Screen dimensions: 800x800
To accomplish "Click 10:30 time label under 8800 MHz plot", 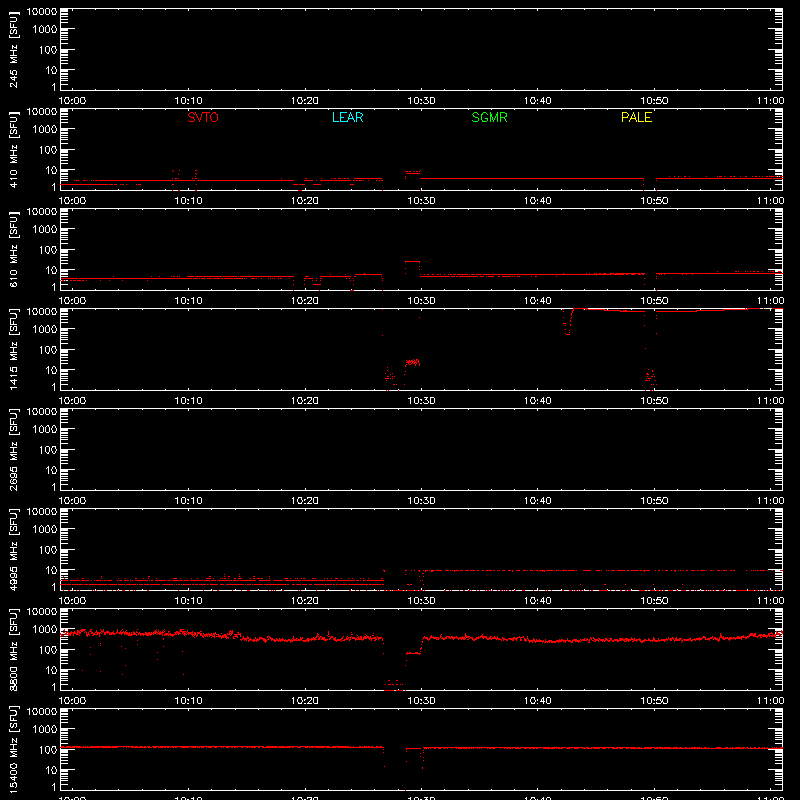I will pyautogui.click(x=421, y=701).
